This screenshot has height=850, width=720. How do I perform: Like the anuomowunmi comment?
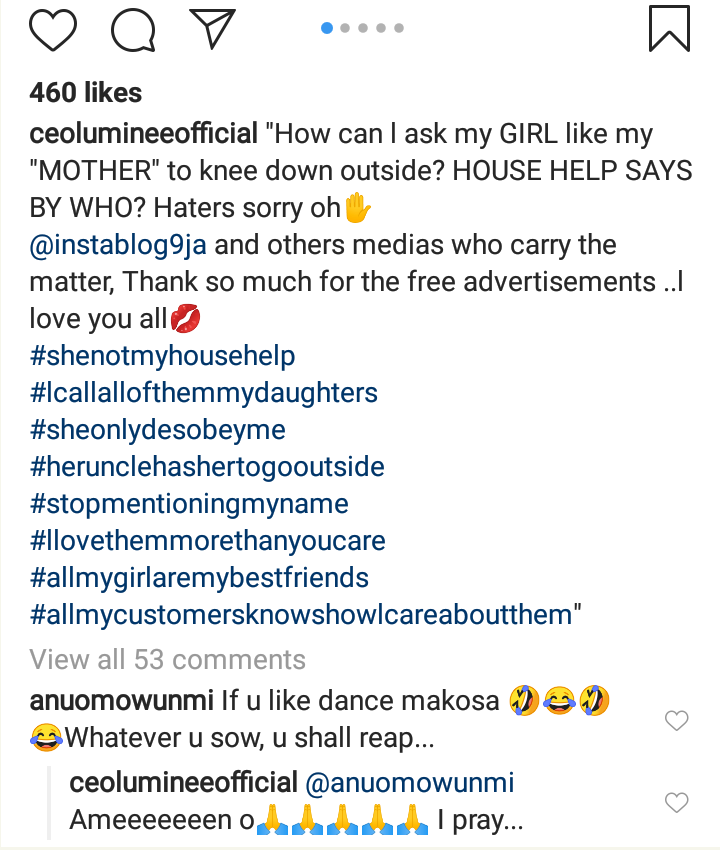(x=677, y=720)
